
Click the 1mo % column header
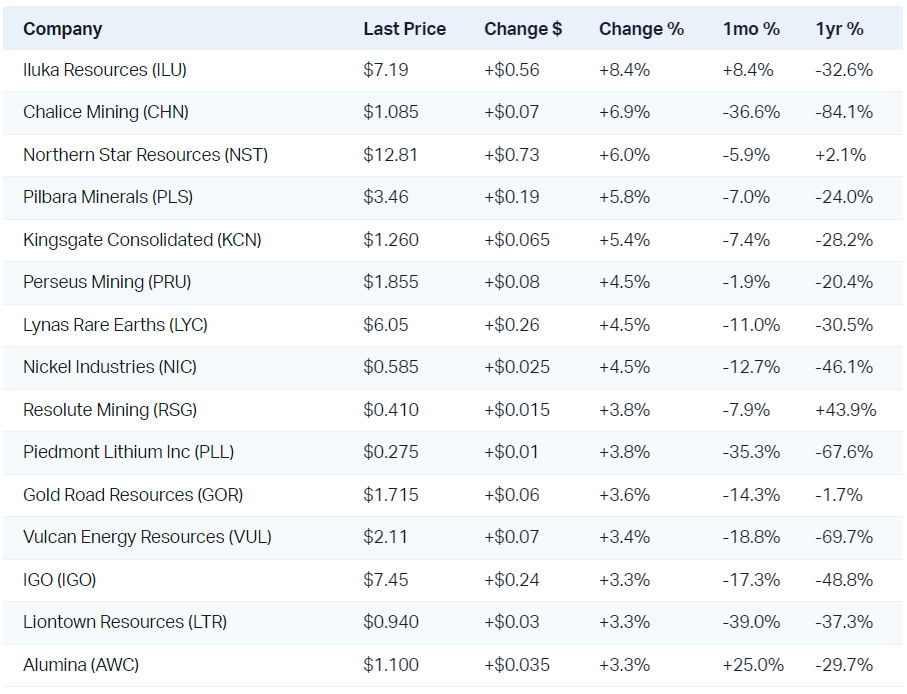(751, 29)
